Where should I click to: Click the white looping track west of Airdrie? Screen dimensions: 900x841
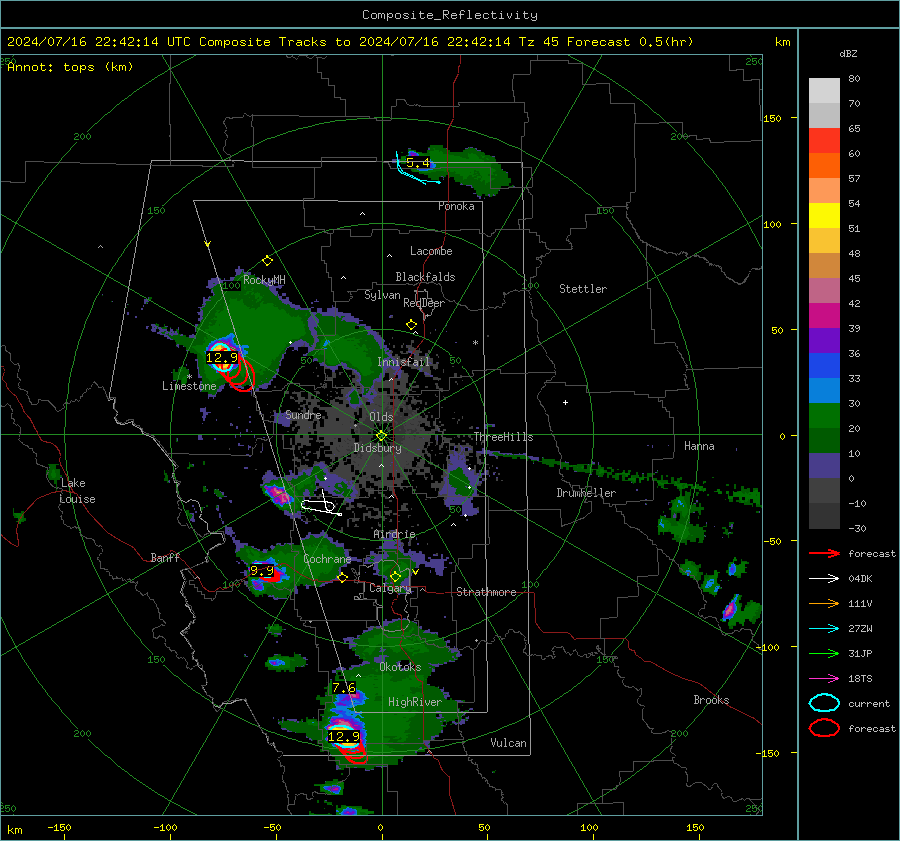tap(319, 506)
